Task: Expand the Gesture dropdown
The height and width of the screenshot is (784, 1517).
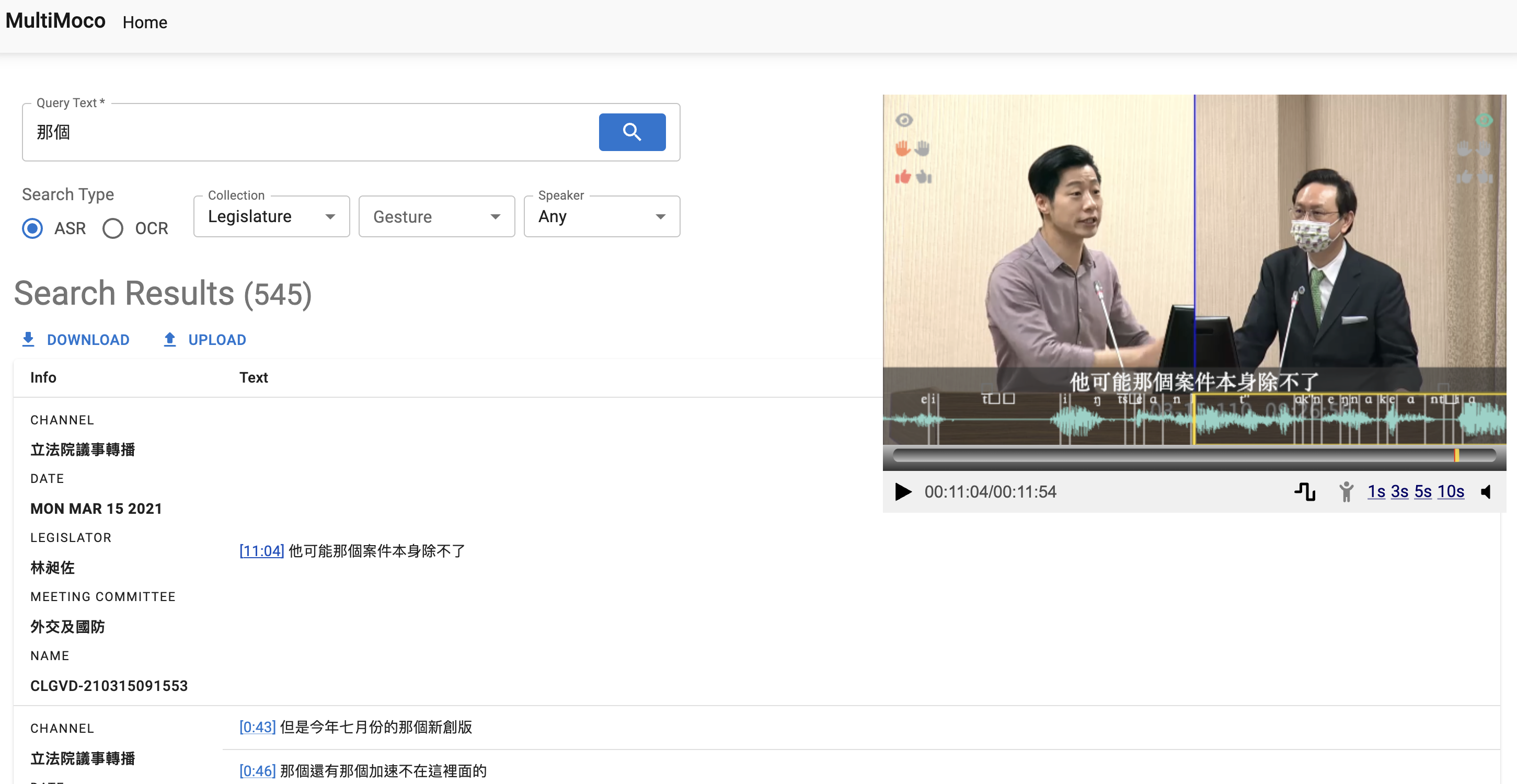Action: pyautogui.click(x=436, y=217)
